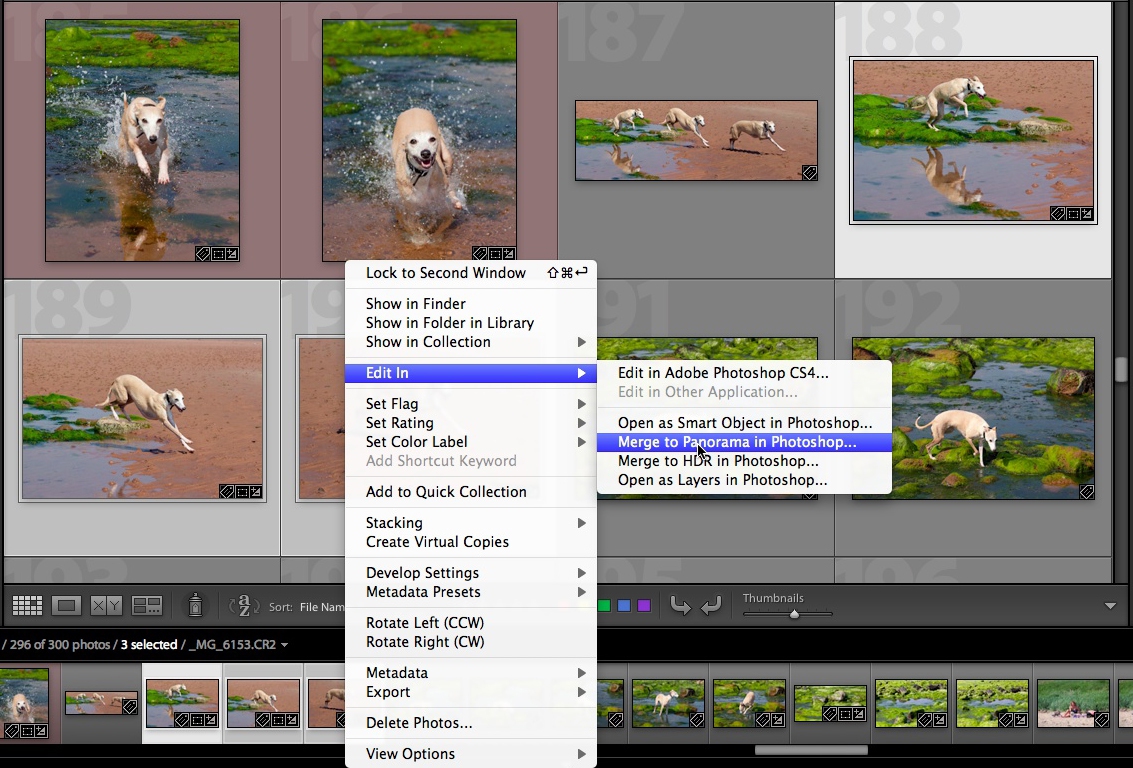1133x768 pixels.
Task: Click the rotate clockwise arrow icon
Action: coord(711,605)
